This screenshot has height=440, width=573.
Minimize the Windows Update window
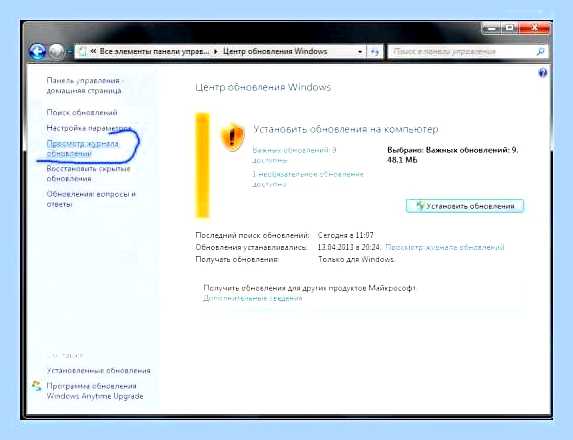[492, 28]
